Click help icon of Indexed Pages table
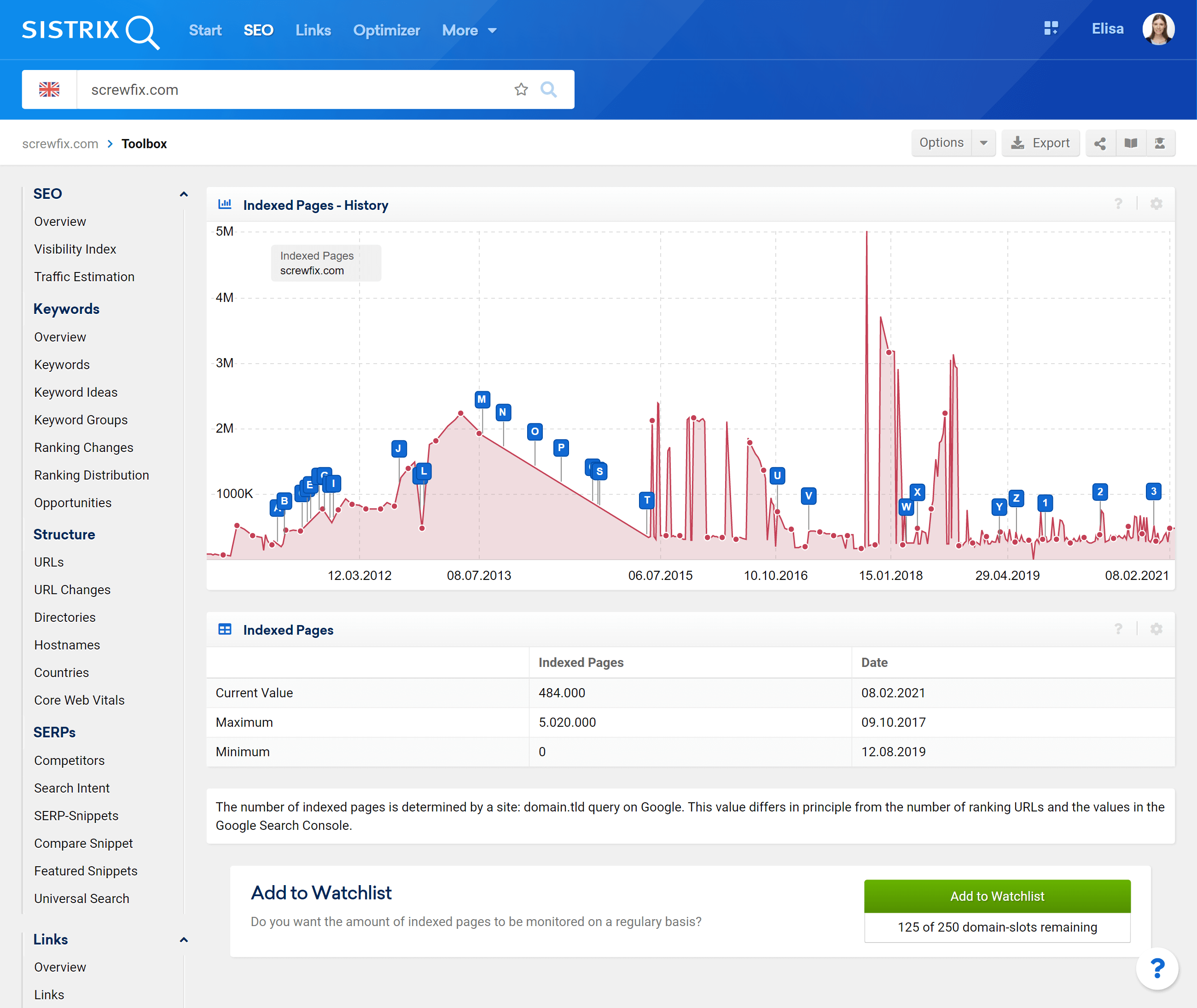Image resolution: width=1197 pixels, height=1008 pixels. pos(1118,629)
